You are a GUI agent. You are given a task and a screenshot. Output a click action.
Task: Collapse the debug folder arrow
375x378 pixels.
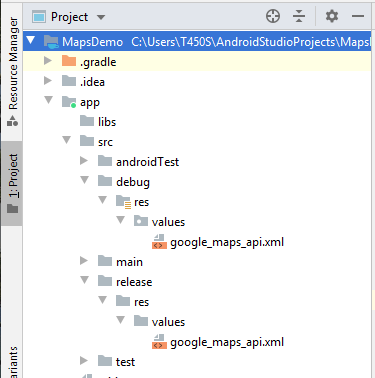(x=85, y=180)
